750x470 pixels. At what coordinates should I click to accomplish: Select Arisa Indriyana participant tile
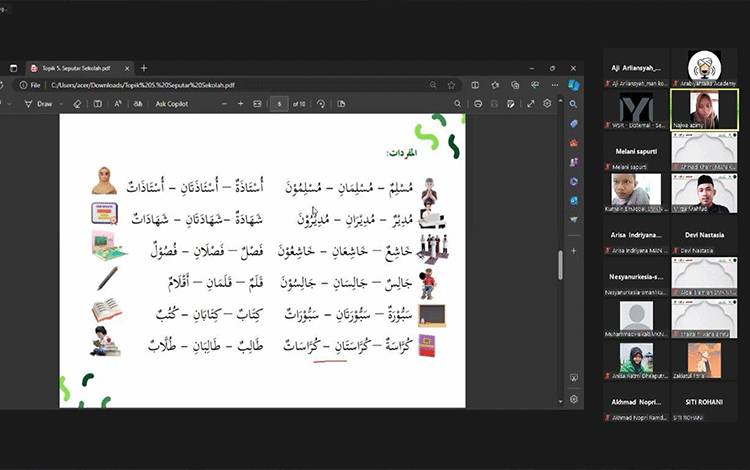pos(636,235)
